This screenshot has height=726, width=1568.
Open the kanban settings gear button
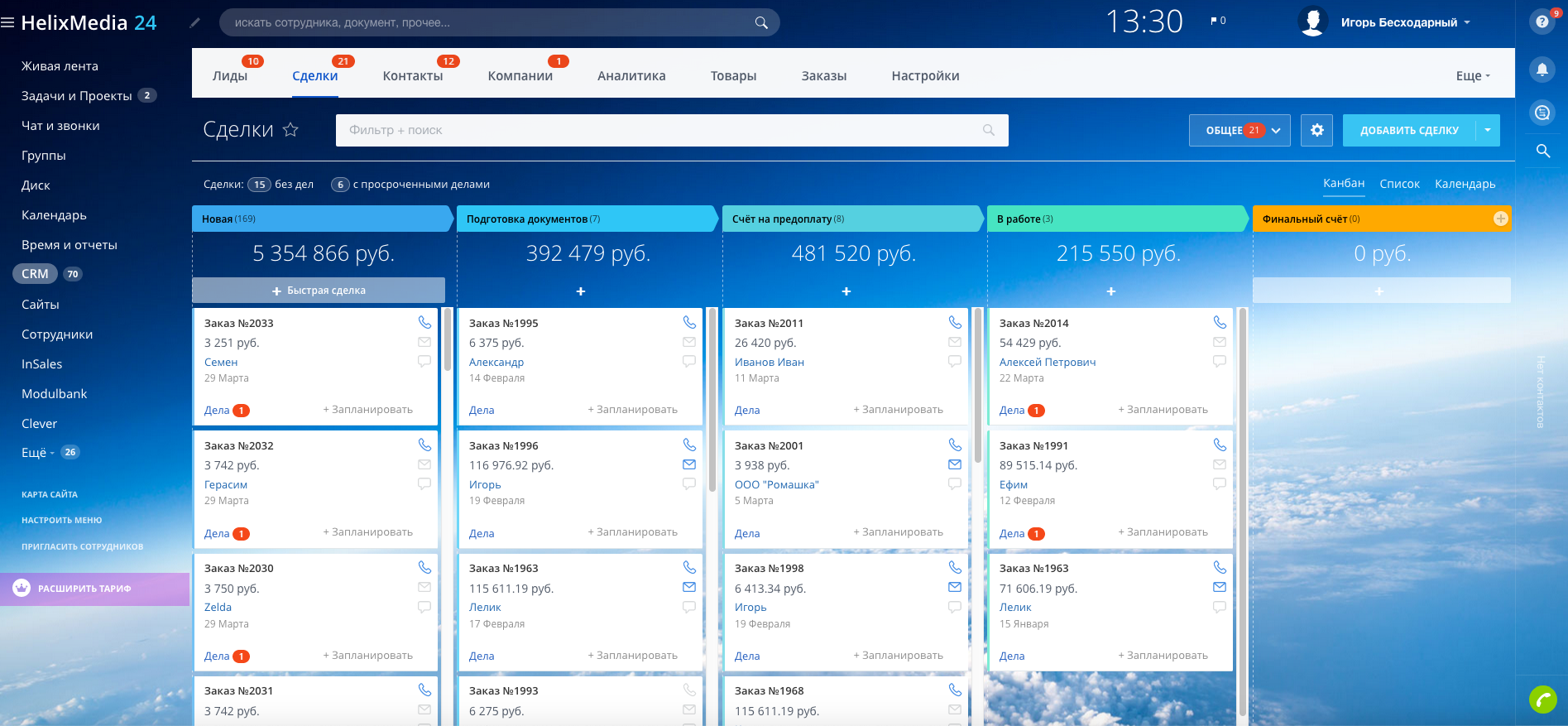click(1316, 130)
